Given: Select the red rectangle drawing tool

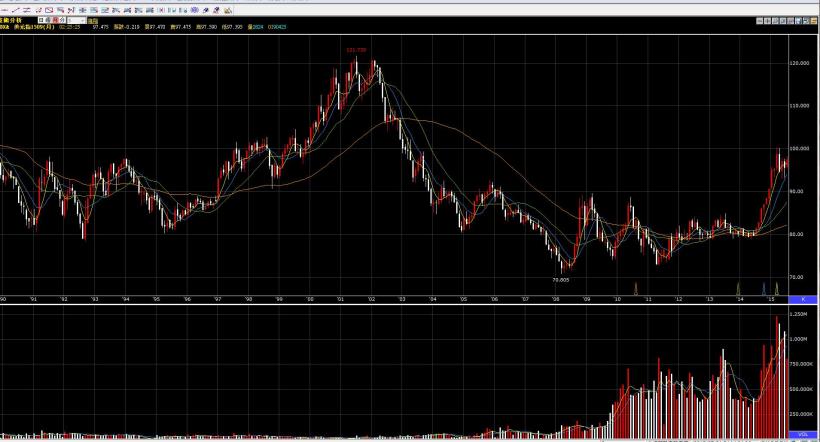Looking at the screenshot, I should [x=49, y=10].
